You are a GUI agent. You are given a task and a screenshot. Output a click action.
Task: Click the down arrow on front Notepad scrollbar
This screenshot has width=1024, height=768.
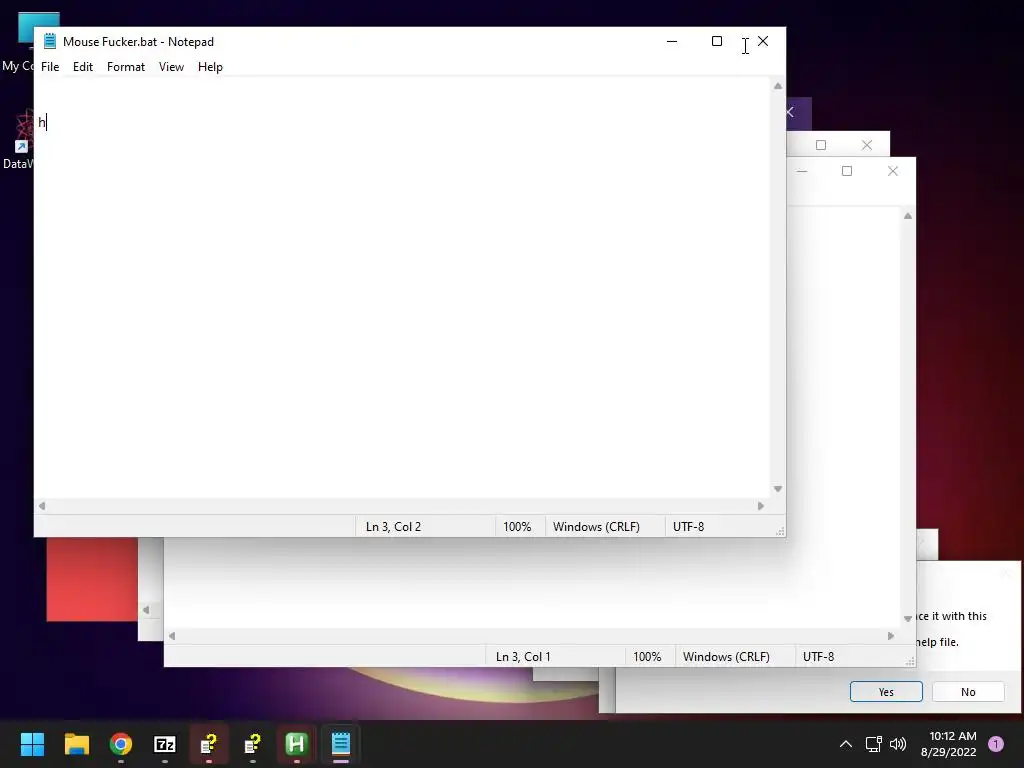778,488
